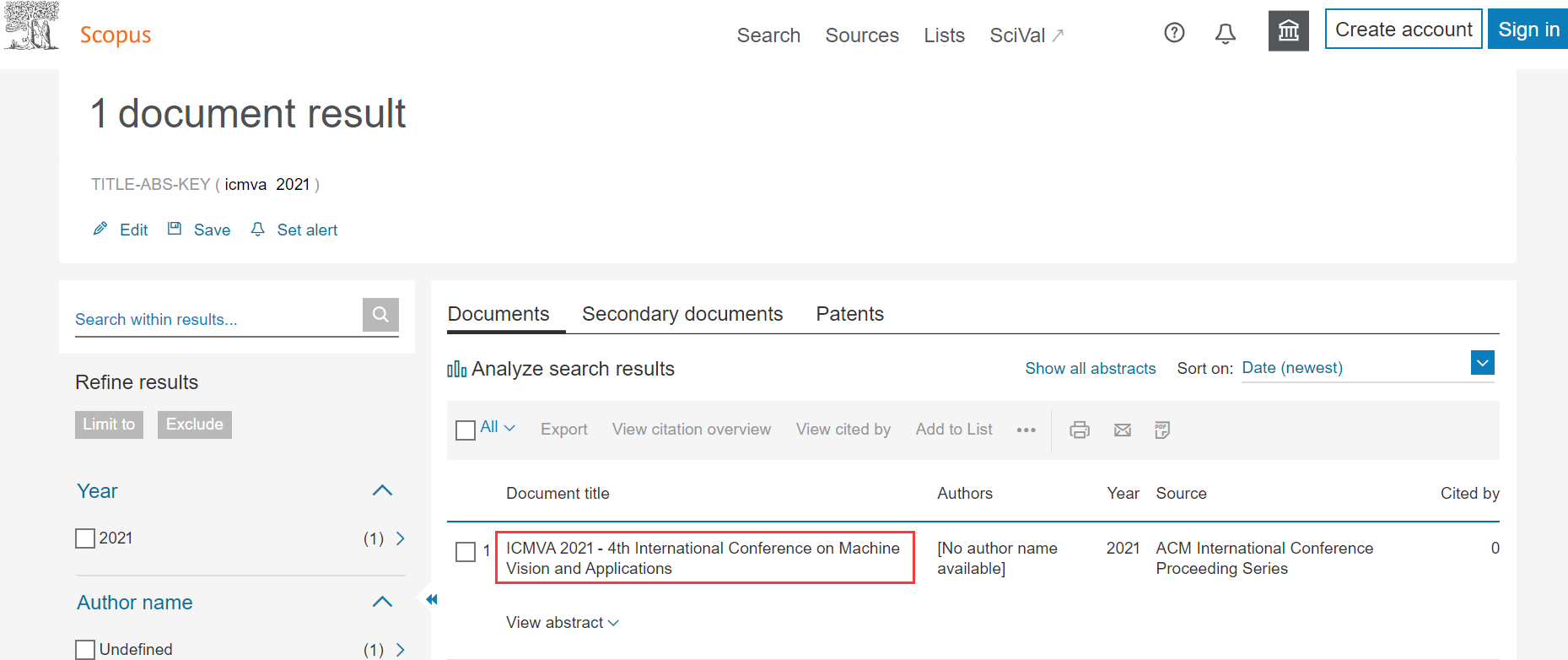Click the search within results magnifier button
Viewport: 1568px width, 660px height.
pos(380,315)
